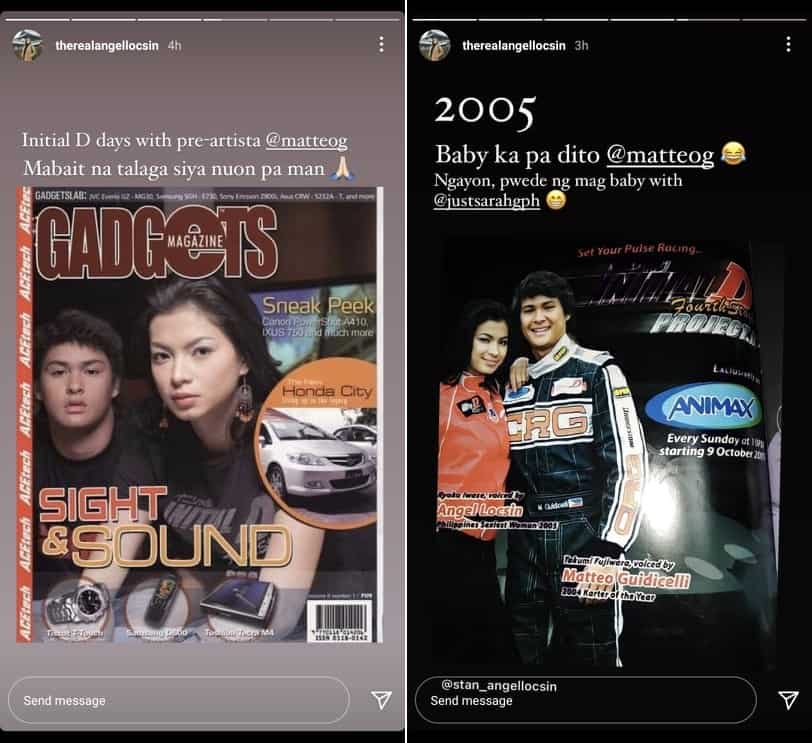Jump to last story segment on right progress bar
This screenshot has width=812, height=743.
click(774, 20)
